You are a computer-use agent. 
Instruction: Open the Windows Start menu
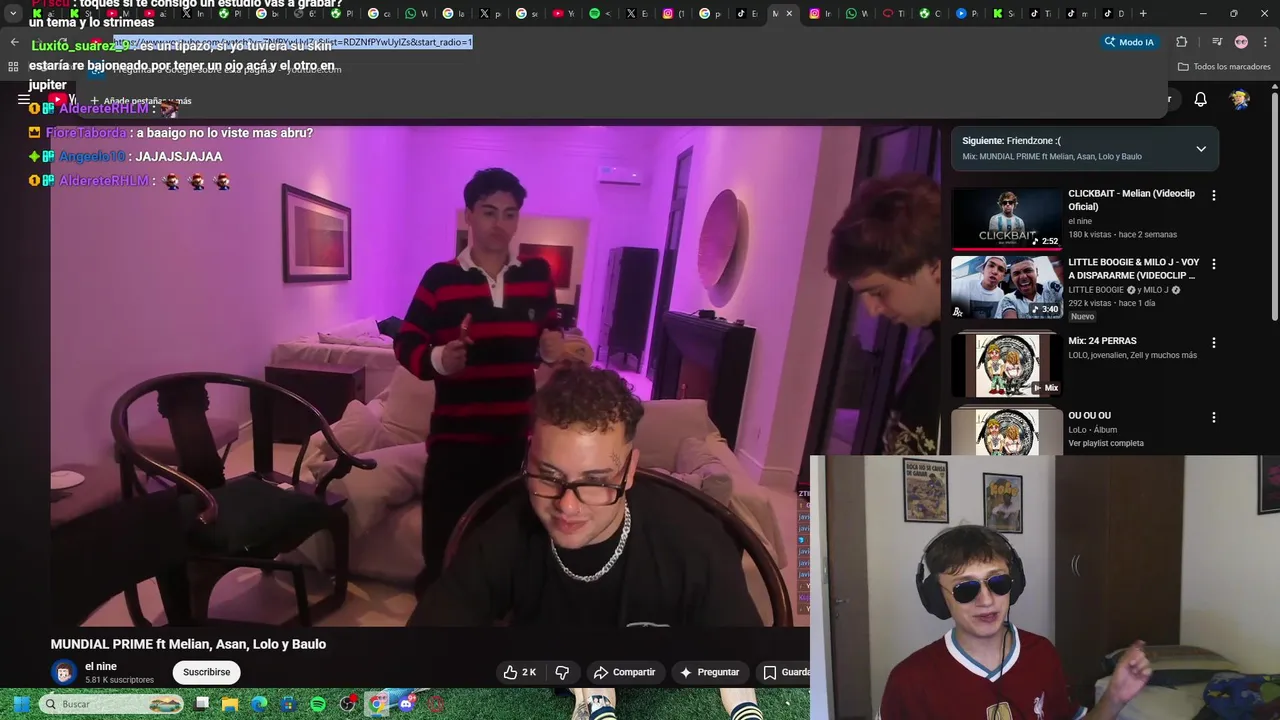pos(21,704)
